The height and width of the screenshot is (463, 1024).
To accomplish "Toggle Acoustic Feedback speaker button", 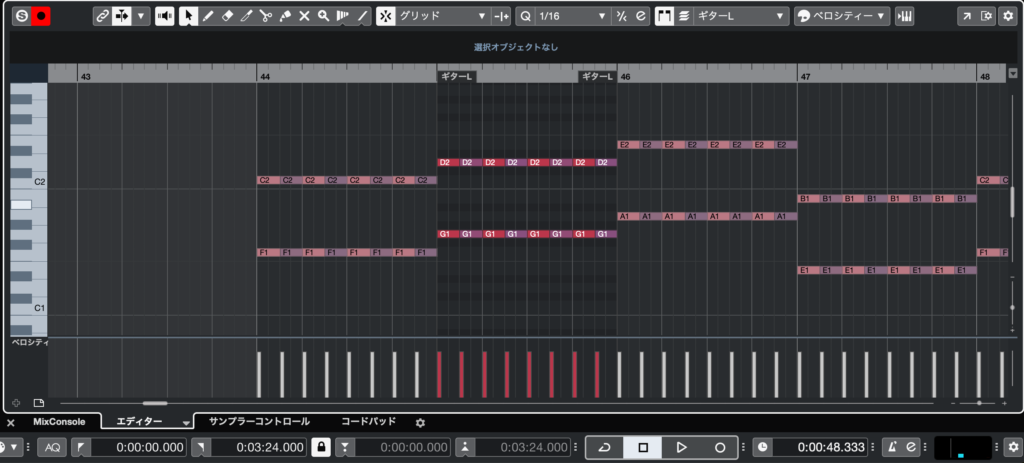I will (164, 16).
